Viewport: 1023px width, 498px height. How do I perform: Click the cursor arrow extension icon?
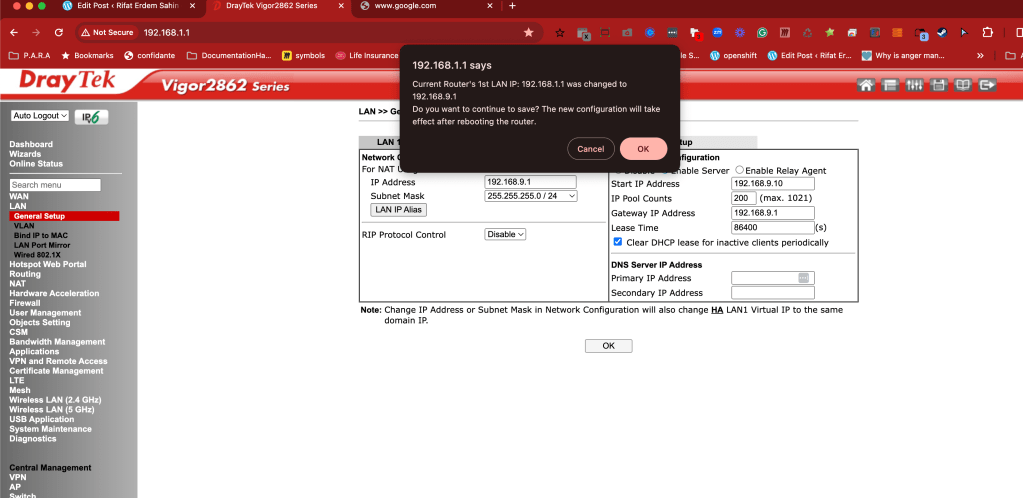[x=965, y=33]
